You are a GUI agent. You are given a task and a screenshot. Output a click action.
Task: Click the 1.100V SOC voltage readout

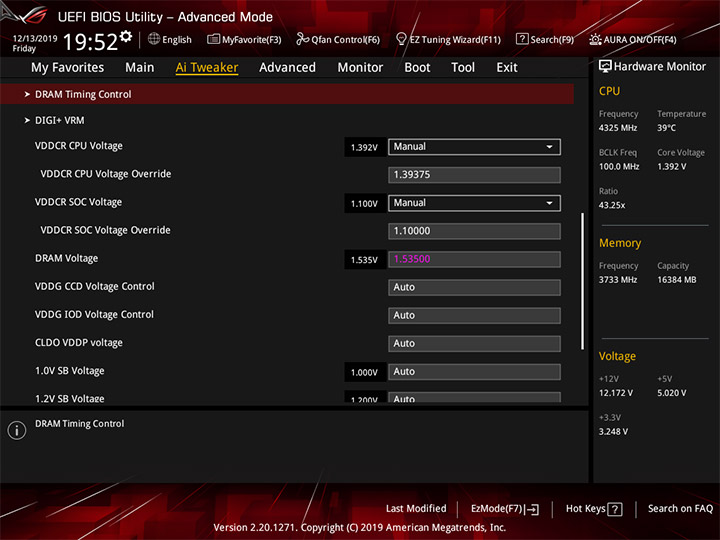click(x=364, y=204)
